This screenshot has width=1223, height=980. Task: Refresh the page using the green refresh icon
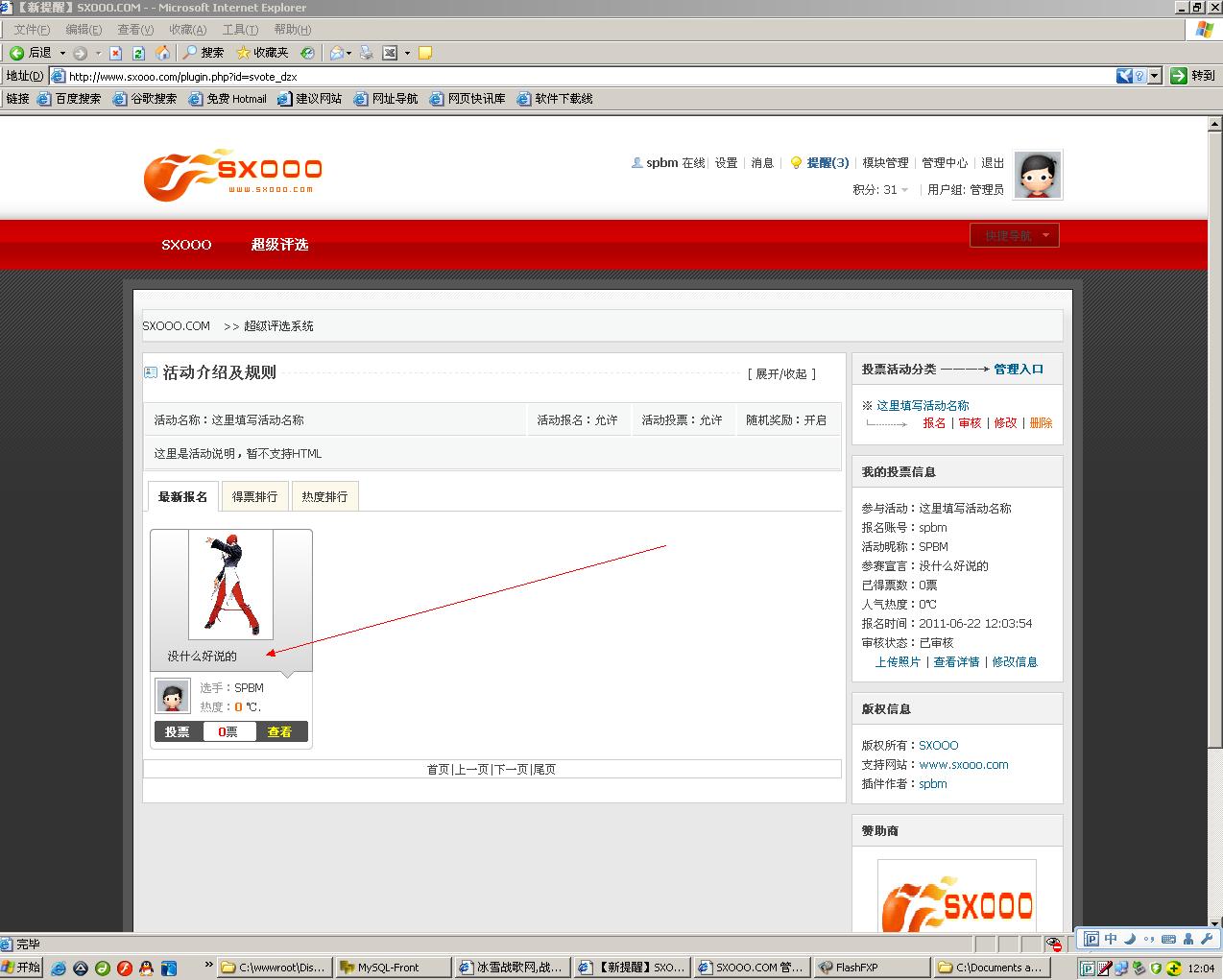139,53
